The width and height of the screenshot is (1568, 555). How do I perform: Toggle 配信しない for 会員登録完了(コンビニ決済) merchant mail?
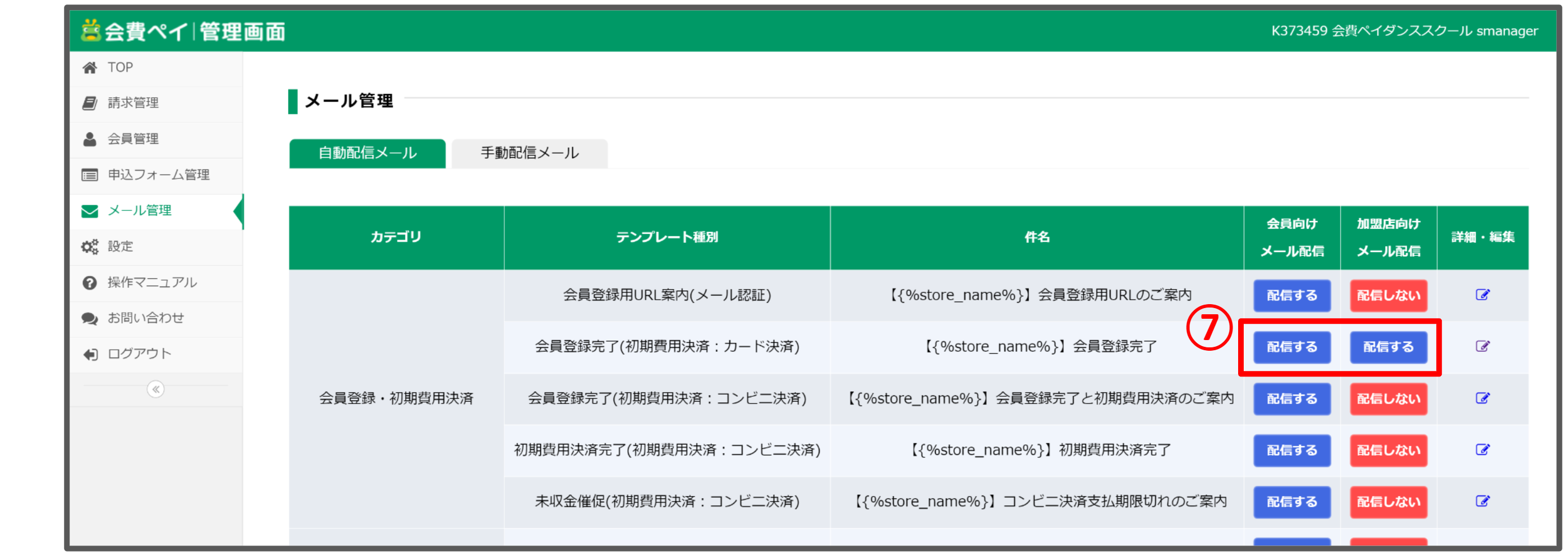click(x=1388, y=398)
